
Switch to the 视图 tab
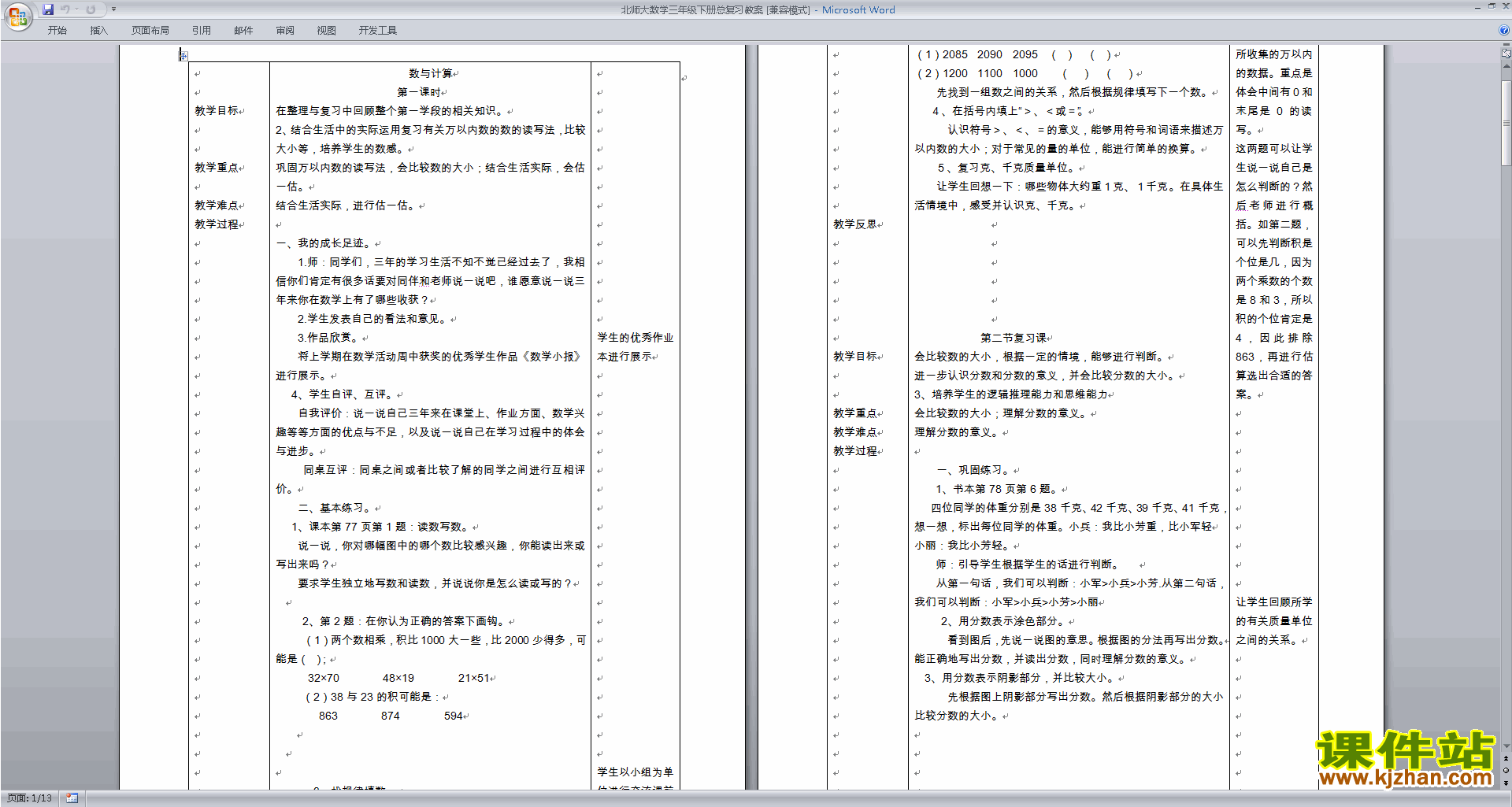point(327,31)
